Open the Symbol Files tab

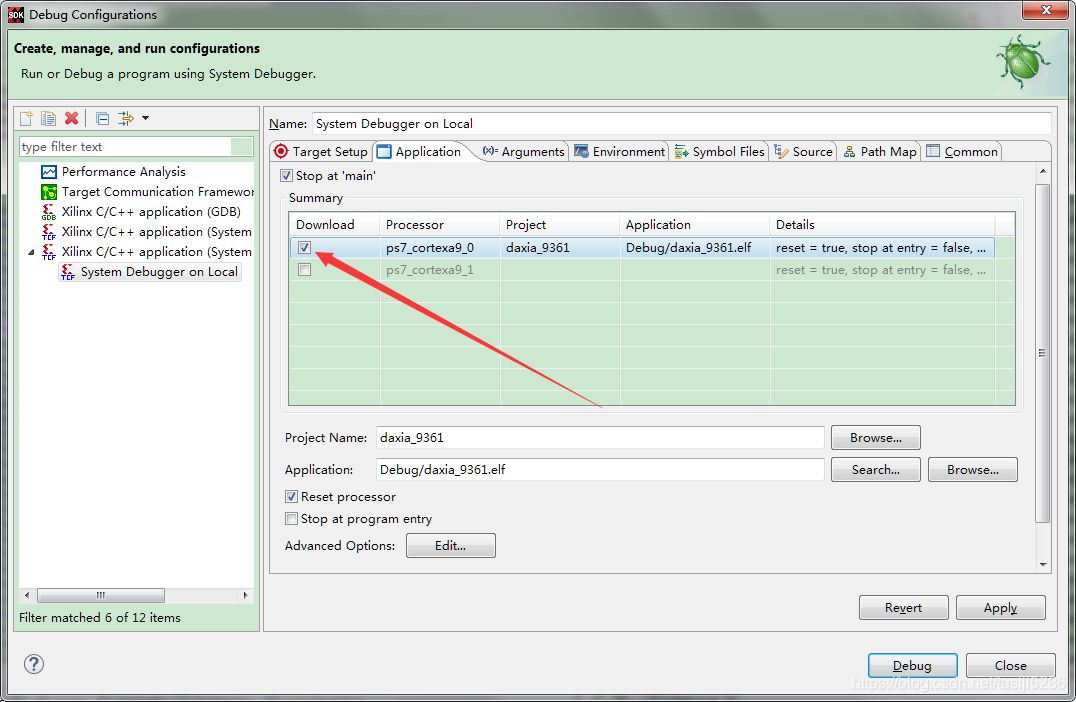click(720, 151)
